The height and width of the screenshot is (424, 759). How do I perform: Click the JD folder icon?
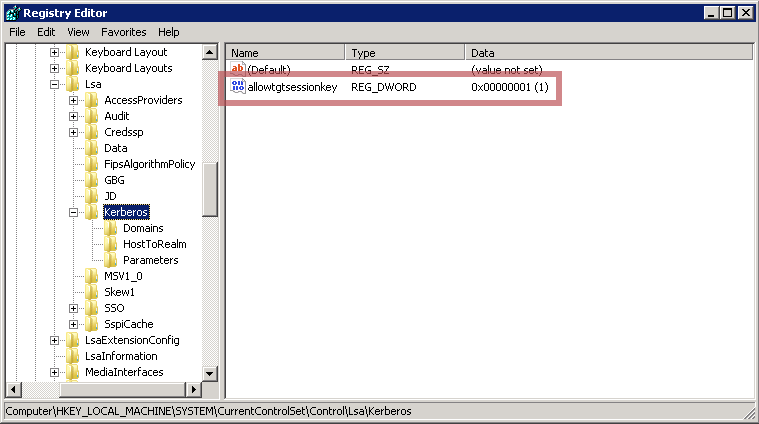(91, 196)
